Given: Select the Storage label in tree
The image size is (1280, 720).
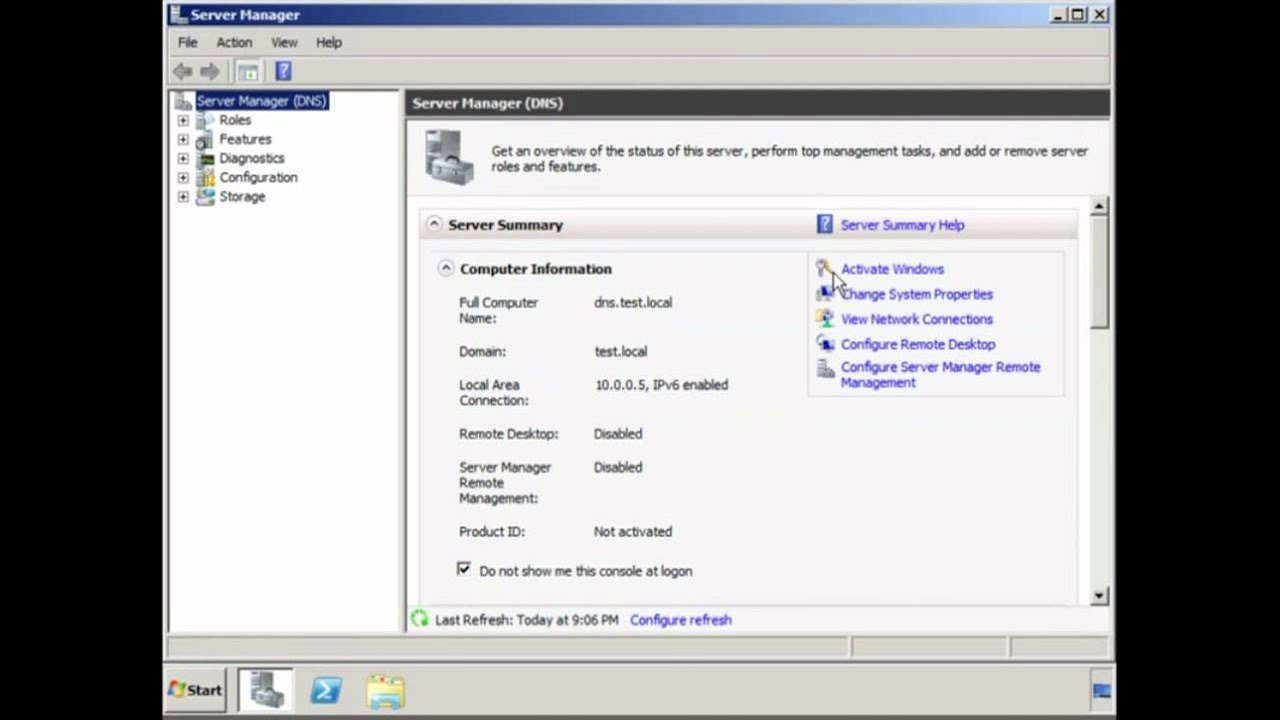Looking at the screenshot, I should pos(242,197).
